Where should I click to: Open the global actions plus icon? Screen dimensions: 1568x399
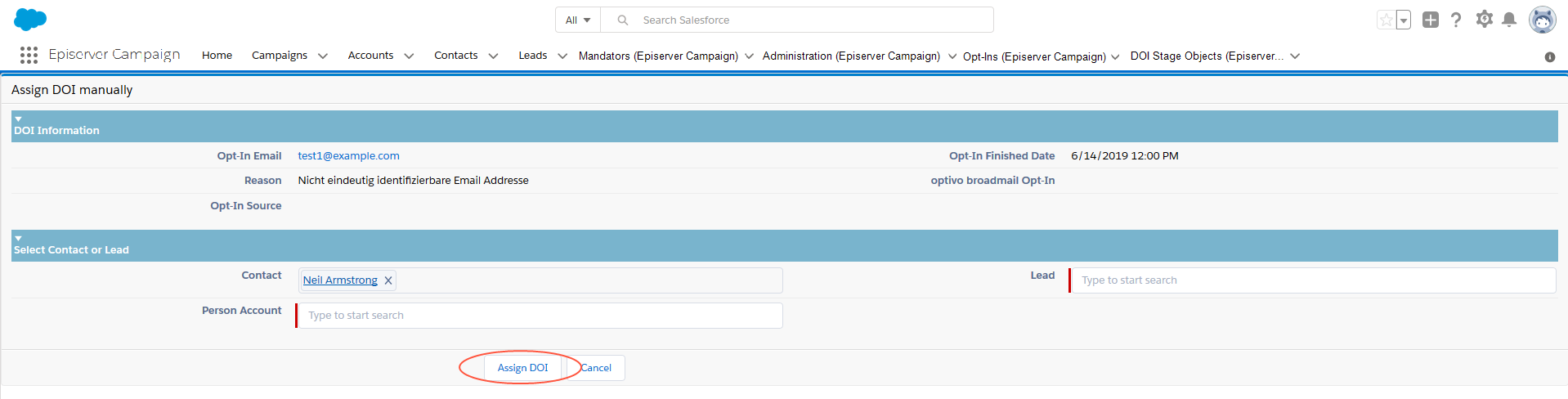(1430, 20)
